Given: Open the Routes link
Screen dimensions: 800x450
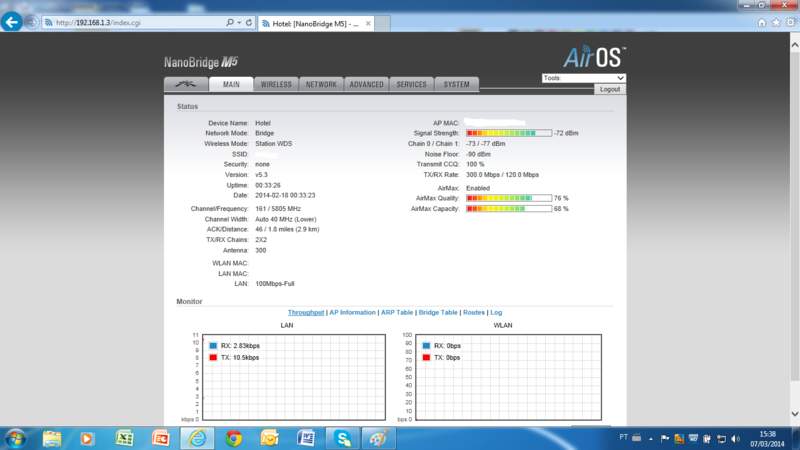Looking at the screenshot, I should pyautogui.click(x=473, y=312).
